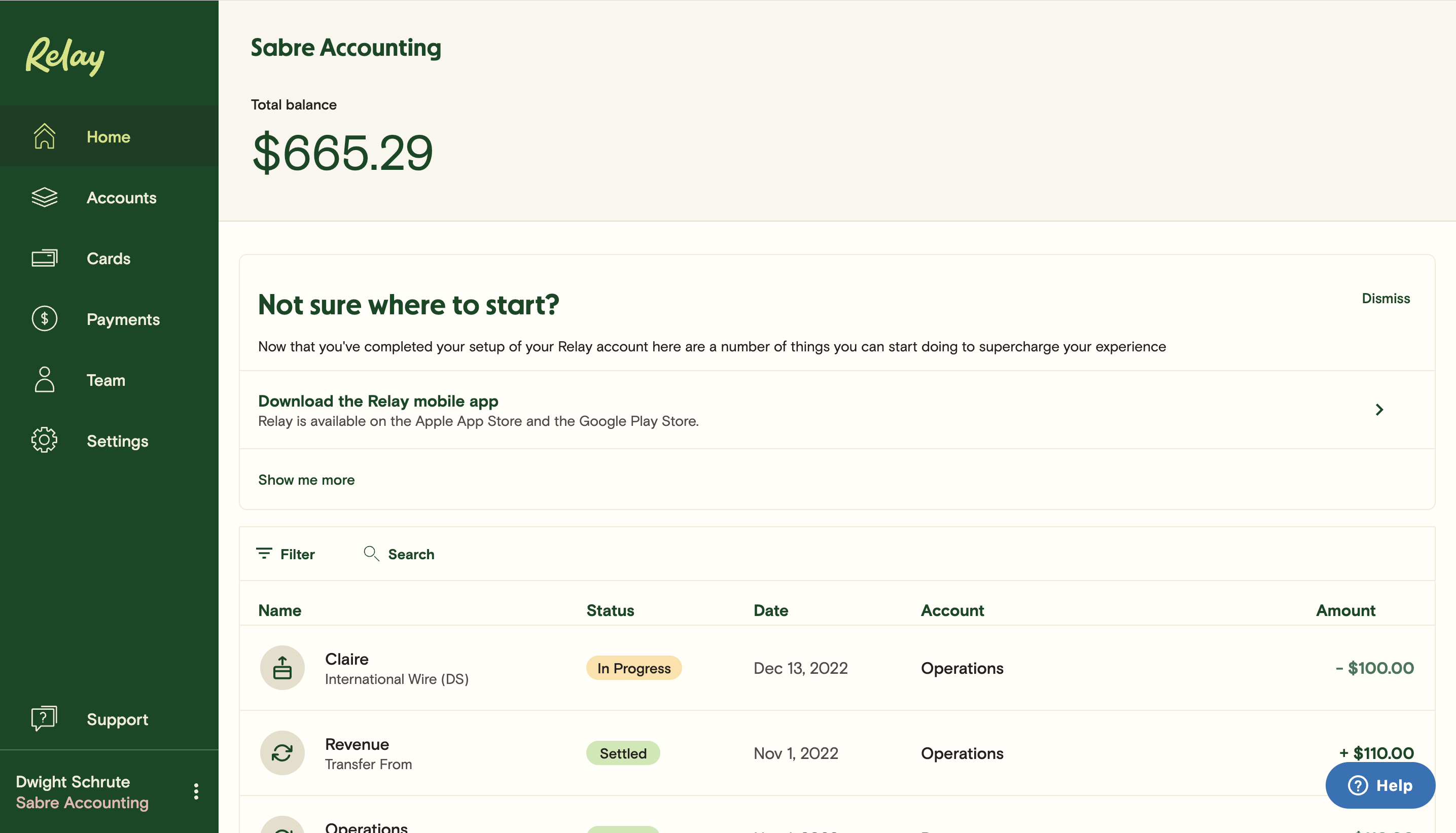Click the Search button label
The width and height of the screenshot is (1456, 833).
411,554
